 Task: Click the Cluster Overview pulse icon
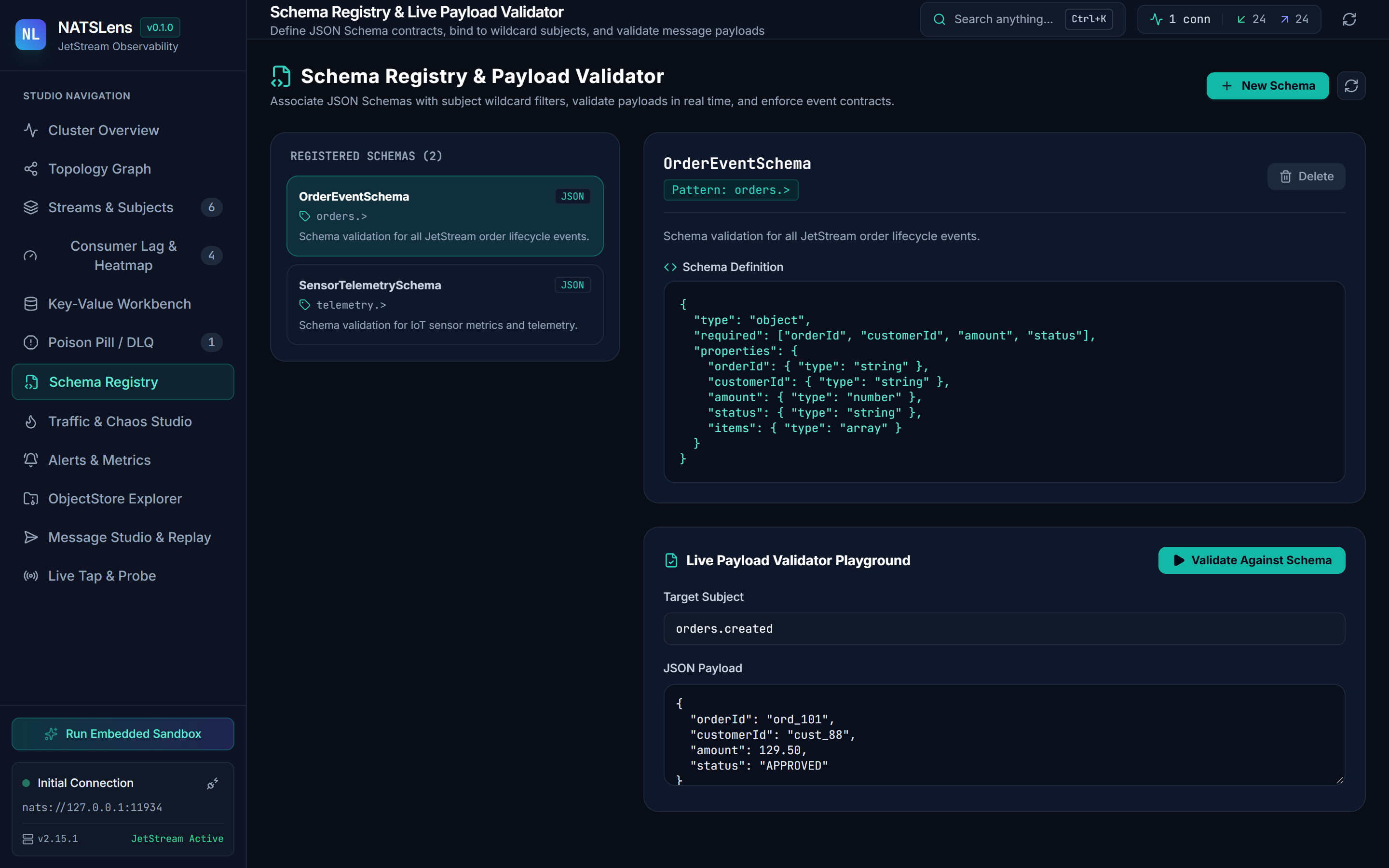tap(31, 130)
